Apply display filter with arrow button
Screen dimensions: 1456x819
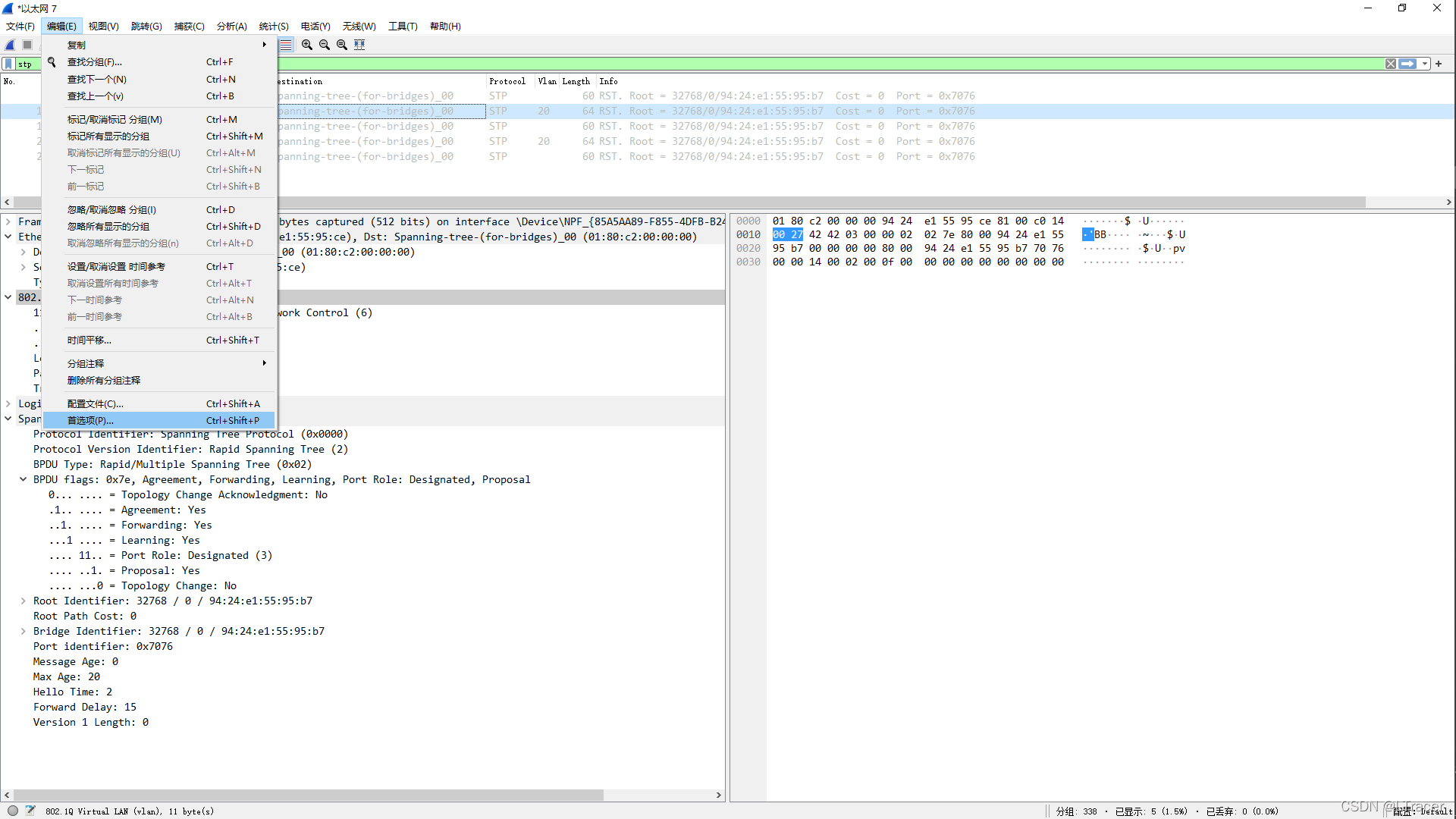(x=1407, y=64)
